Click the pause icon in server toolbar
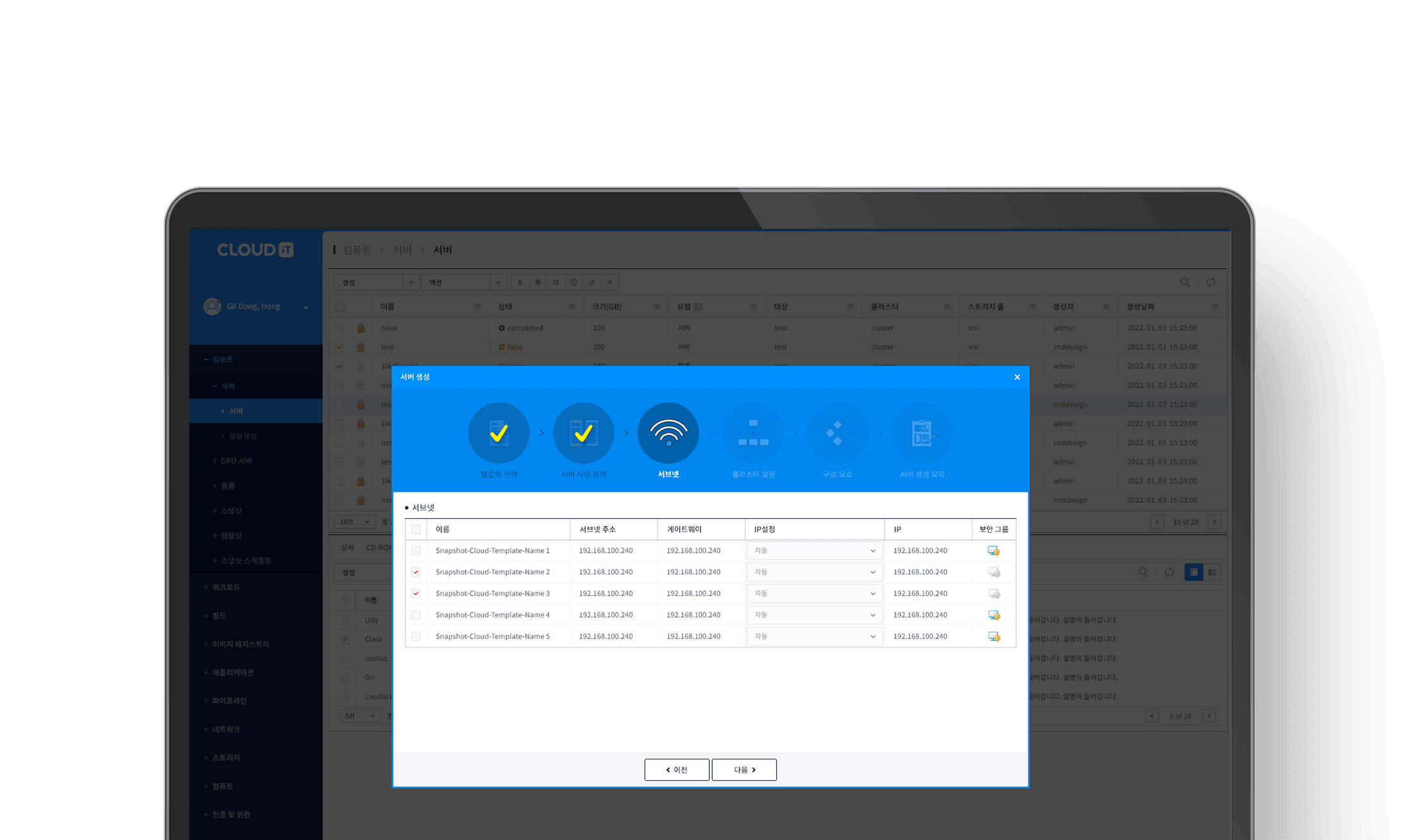 (x=556, y=282)
